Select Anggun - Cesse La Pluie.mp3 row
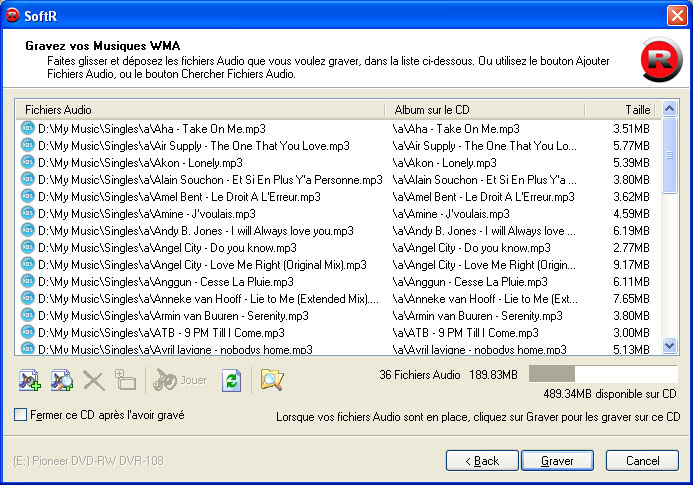The width and height of the screenshot is (693, 485). (339, 282)
